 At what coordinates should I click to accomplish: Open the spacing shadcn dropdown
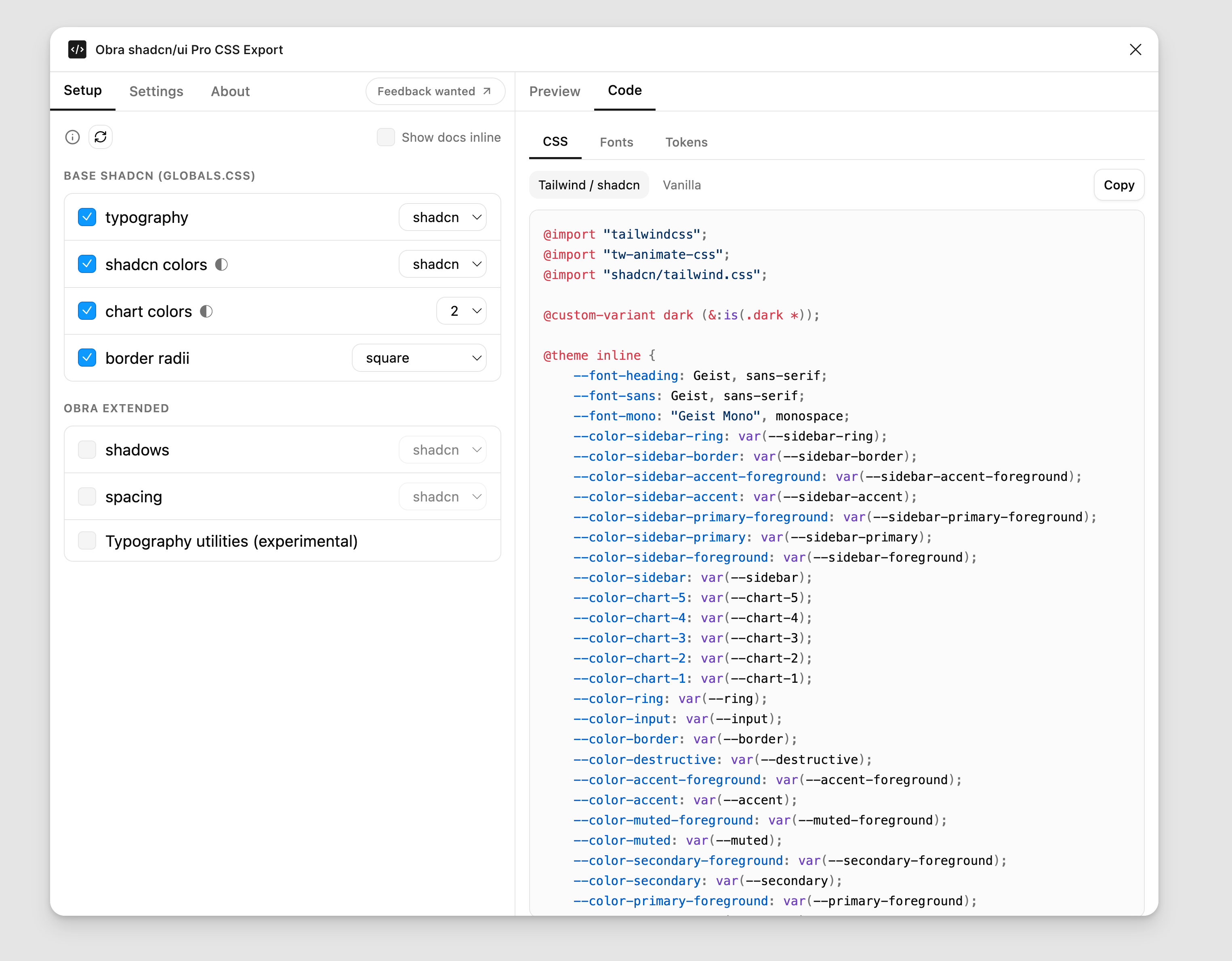(x=443, y=496)
